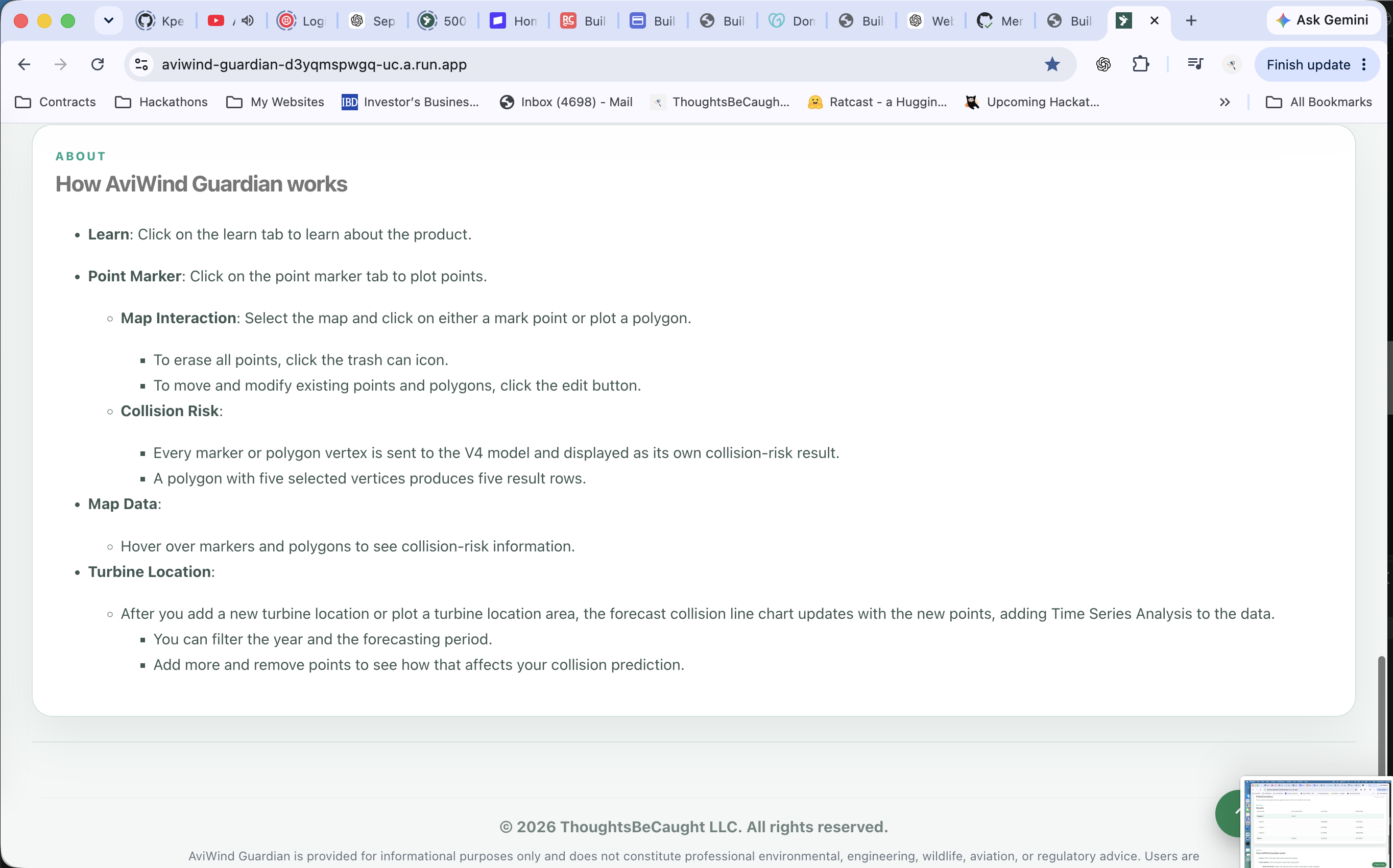Open the ThoughtsBeCaught bookmark
The height and width of the screenshot is (868, 1393).
[720, 102]
